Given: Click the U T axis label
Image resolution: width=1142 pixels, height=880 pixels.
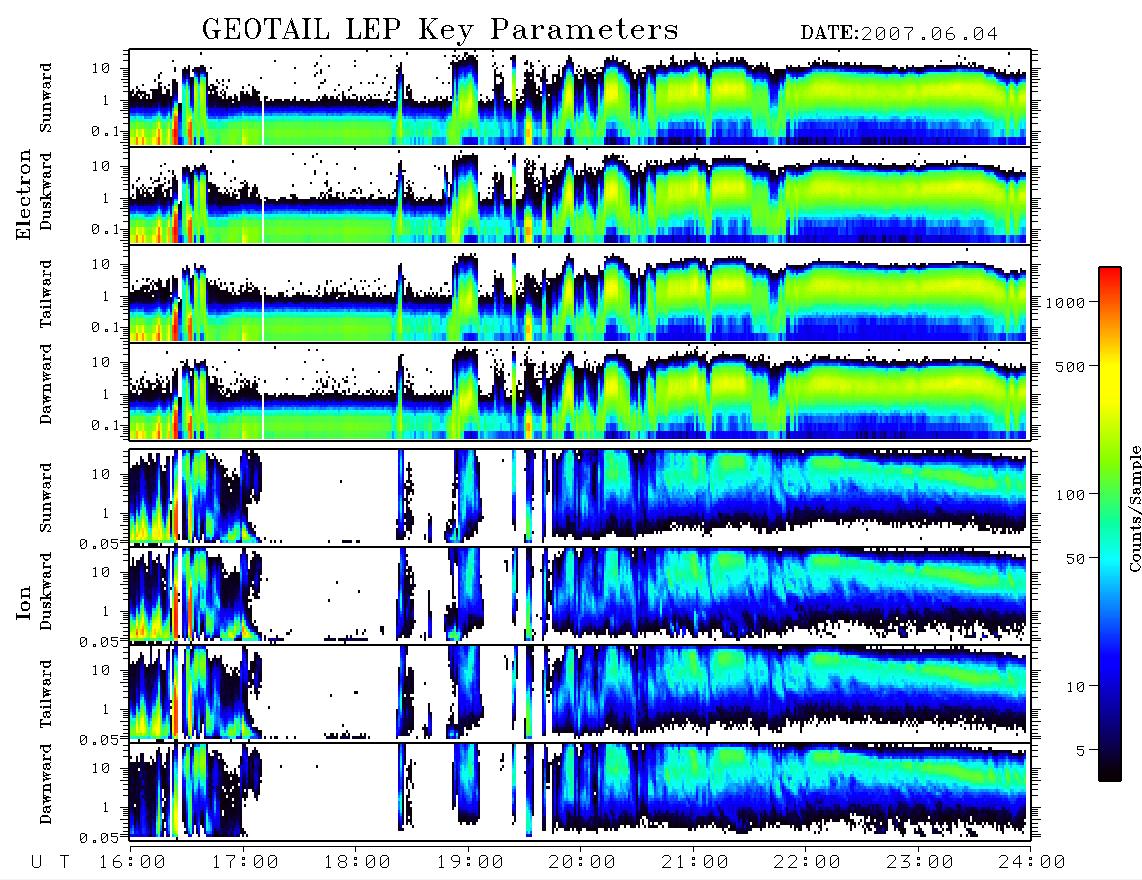Looking at the screenshot, I should [51, 862].
